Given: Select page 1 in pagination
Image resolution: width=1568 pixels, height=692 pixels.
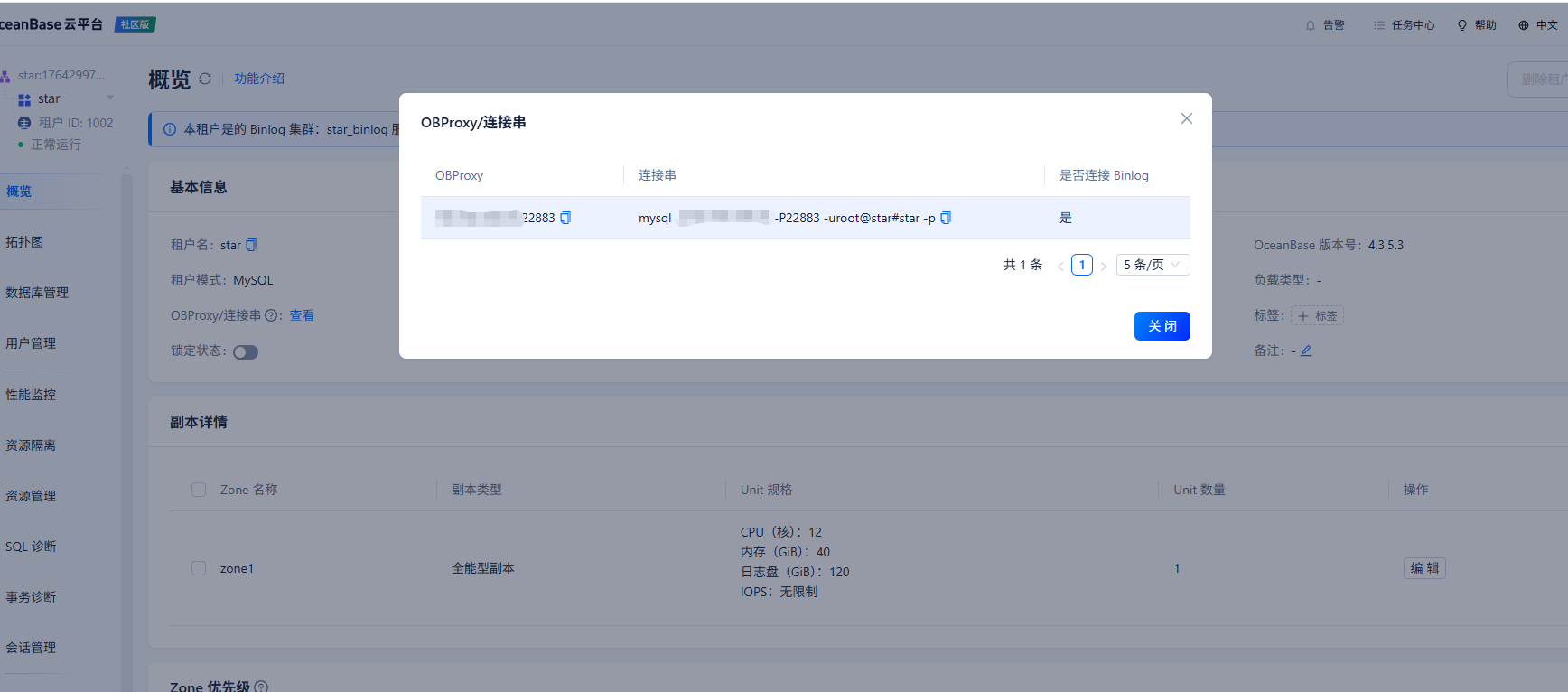Looking at the screenshot, I should point(1081,265).
